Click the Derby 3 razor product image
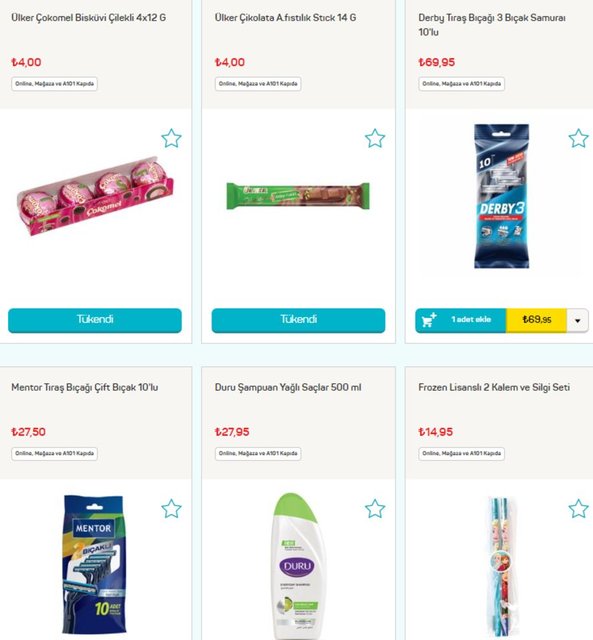Screen dimensions: 593x640 click(x=502, y=196)
